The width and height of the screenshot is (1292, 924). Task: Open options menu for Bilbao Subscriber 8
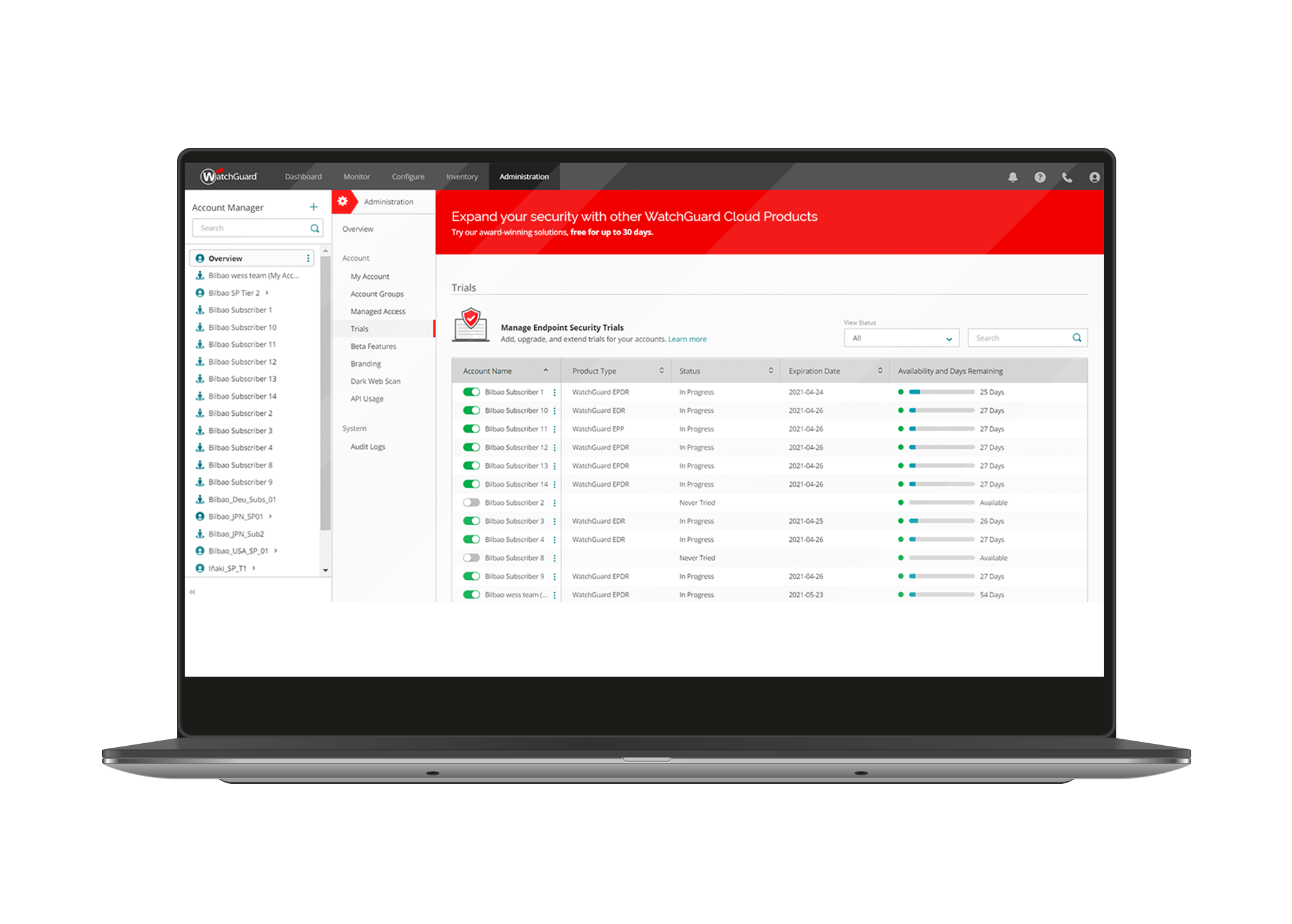tap(554, 558)
